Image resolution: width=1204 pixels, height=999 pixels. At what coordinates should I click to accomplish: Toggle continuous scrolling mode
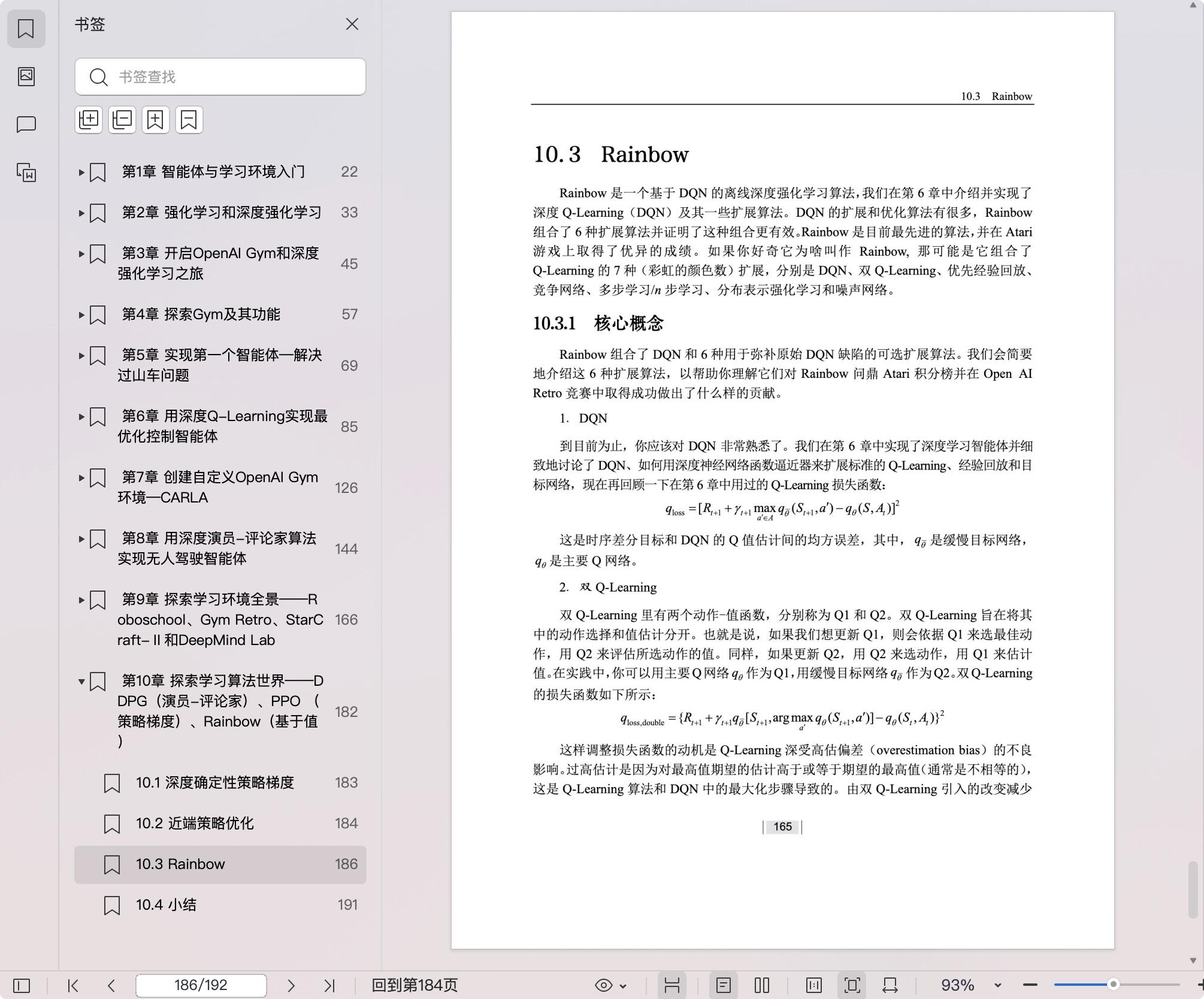(x=671, y=985)
